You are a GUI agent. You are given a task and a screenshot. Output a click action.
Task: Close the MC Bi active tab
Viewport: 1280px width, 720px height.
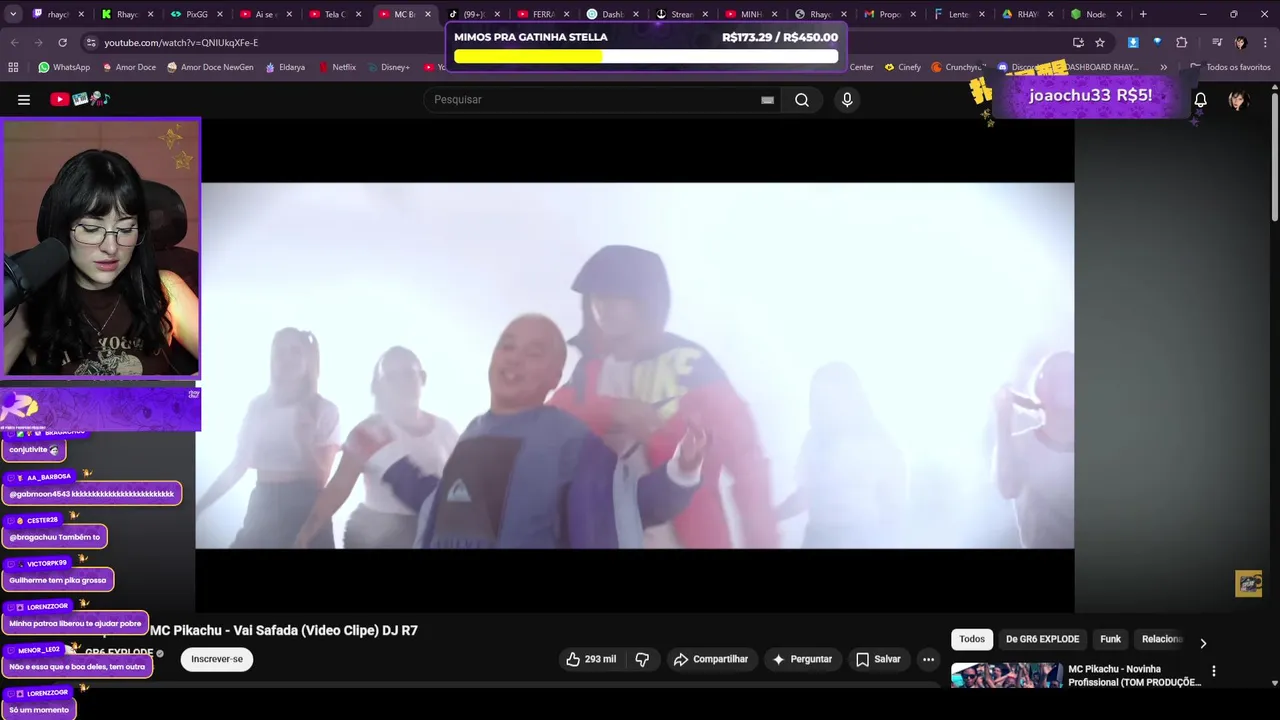(x=428, y=14)
